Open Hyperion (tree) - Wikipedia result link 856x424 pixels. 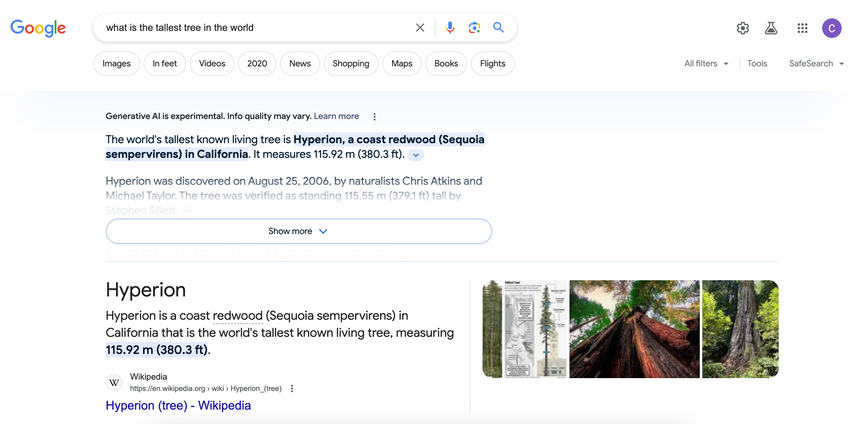pos(179,405)
